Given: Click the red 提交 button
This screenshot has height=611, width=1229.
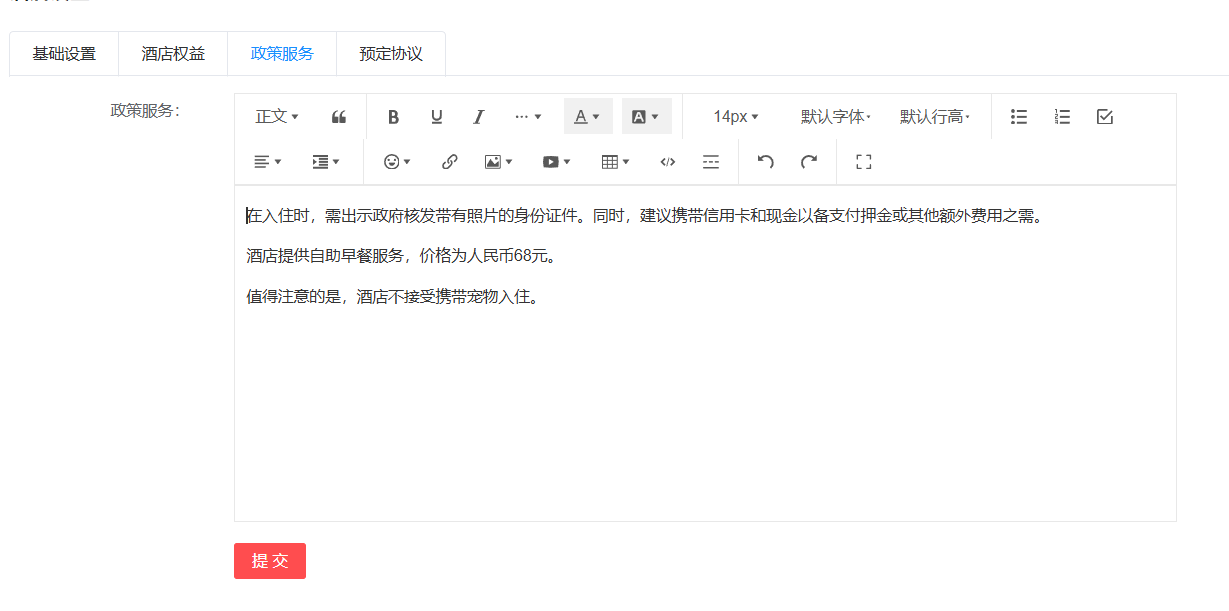Looking at the screenshot, I should (x=270, y=561).
